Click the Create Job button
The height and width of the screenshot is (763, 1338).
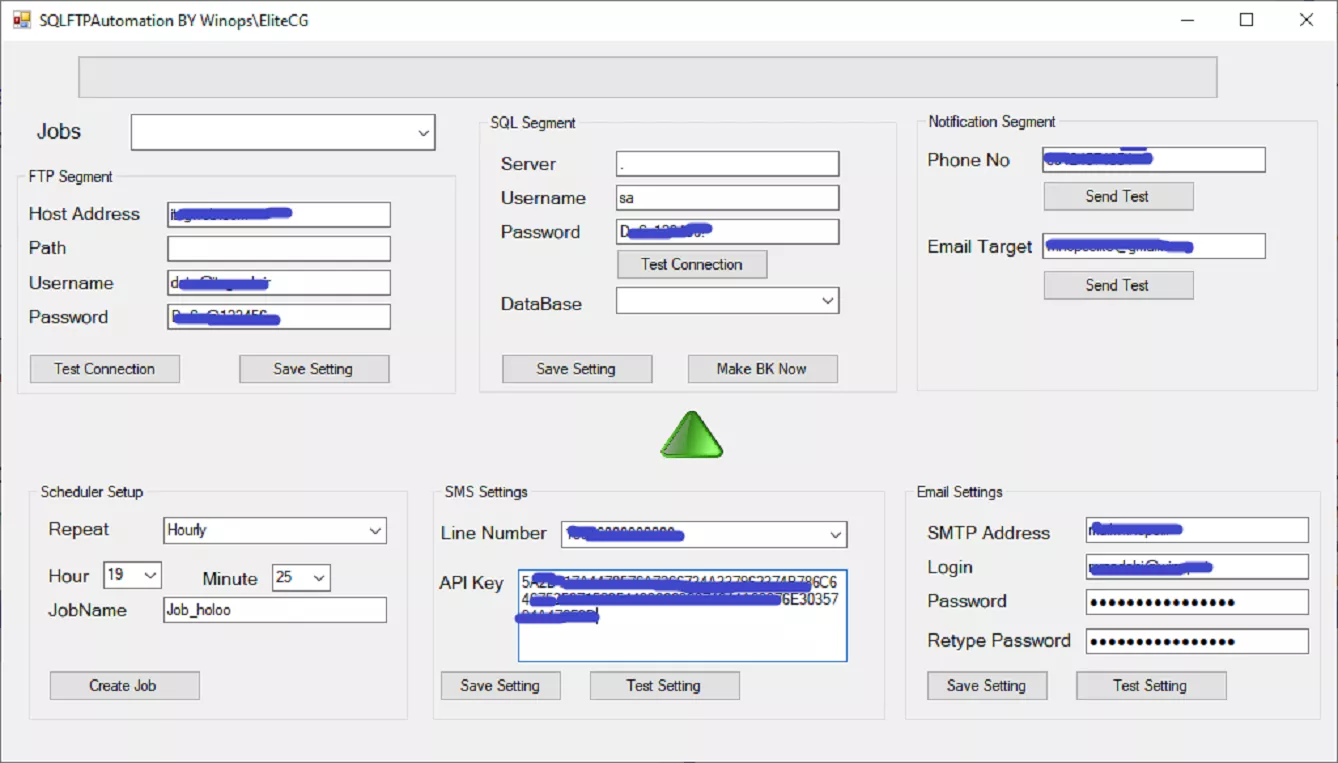pyautogui.click(x=124, y=686)
